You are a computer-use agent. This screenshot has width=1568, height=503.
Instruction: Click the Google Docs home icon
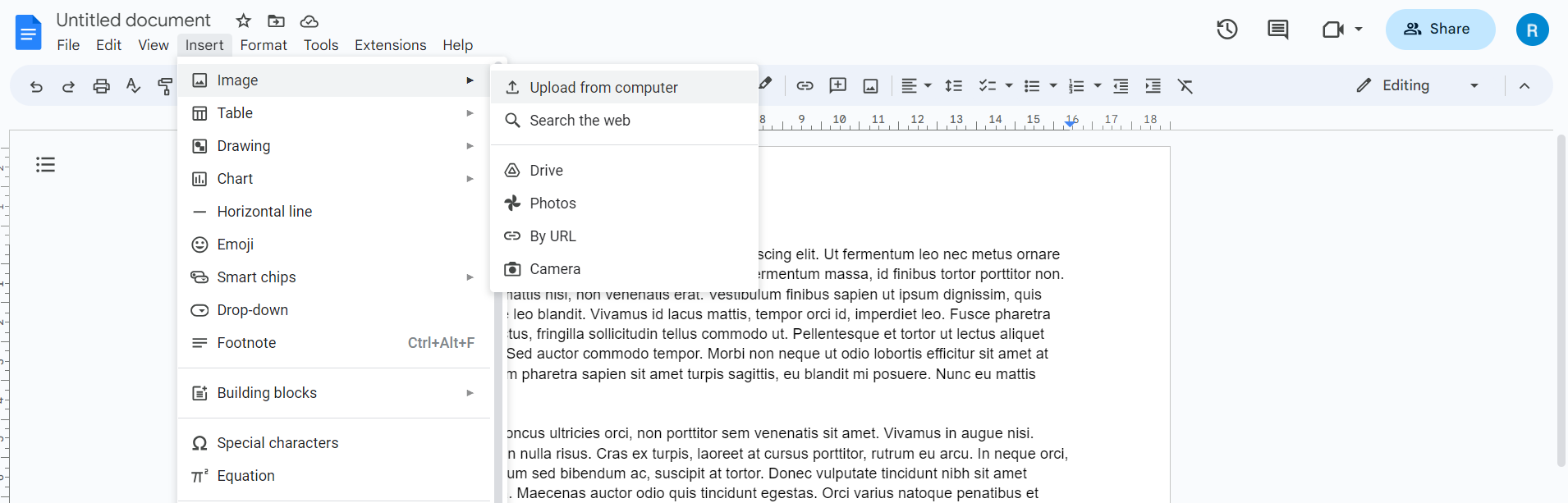(29, 33)
